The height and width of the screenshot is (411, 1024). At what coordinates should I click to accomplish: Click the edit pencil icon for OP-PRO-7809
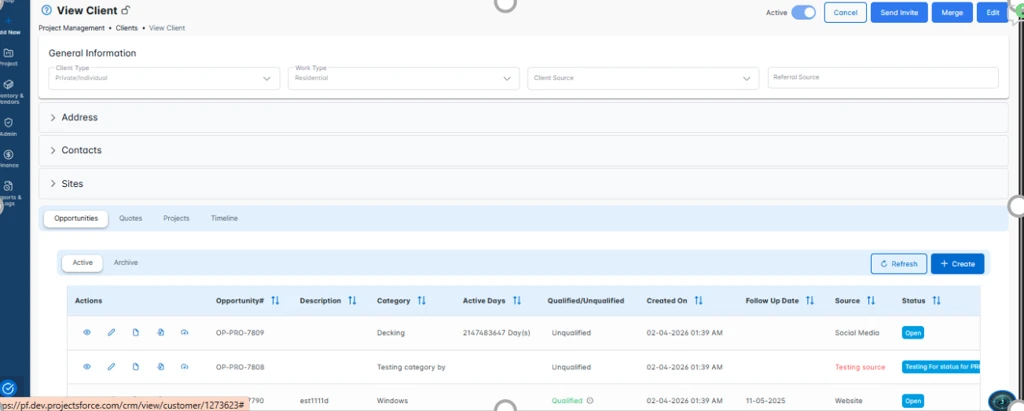111,331
